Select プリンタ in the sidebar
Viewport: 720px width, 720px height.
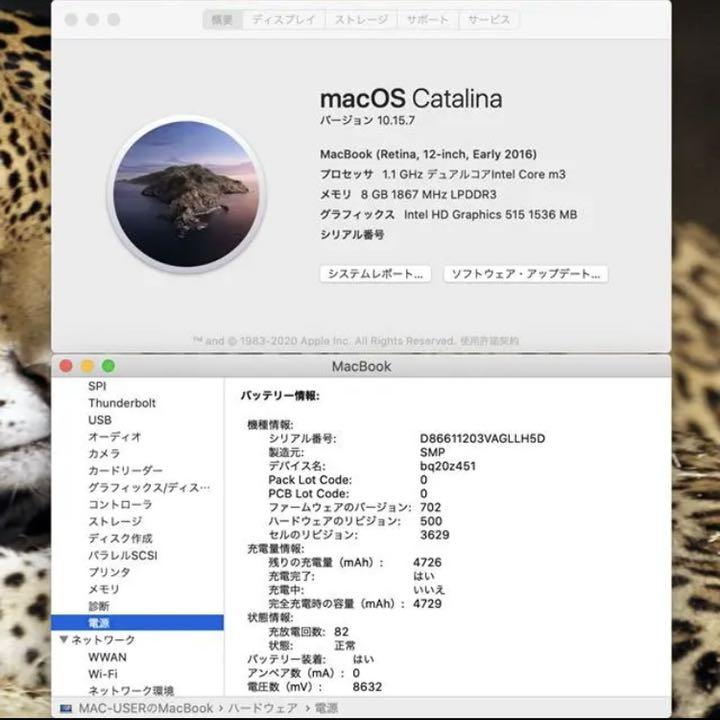click(x=109, y=572)
